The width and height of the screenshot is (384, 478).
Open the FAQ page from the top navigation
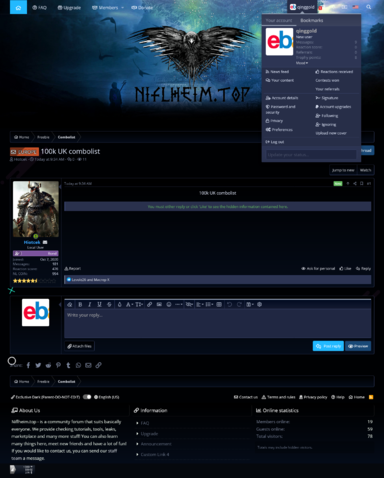click(x=39, y=7)
